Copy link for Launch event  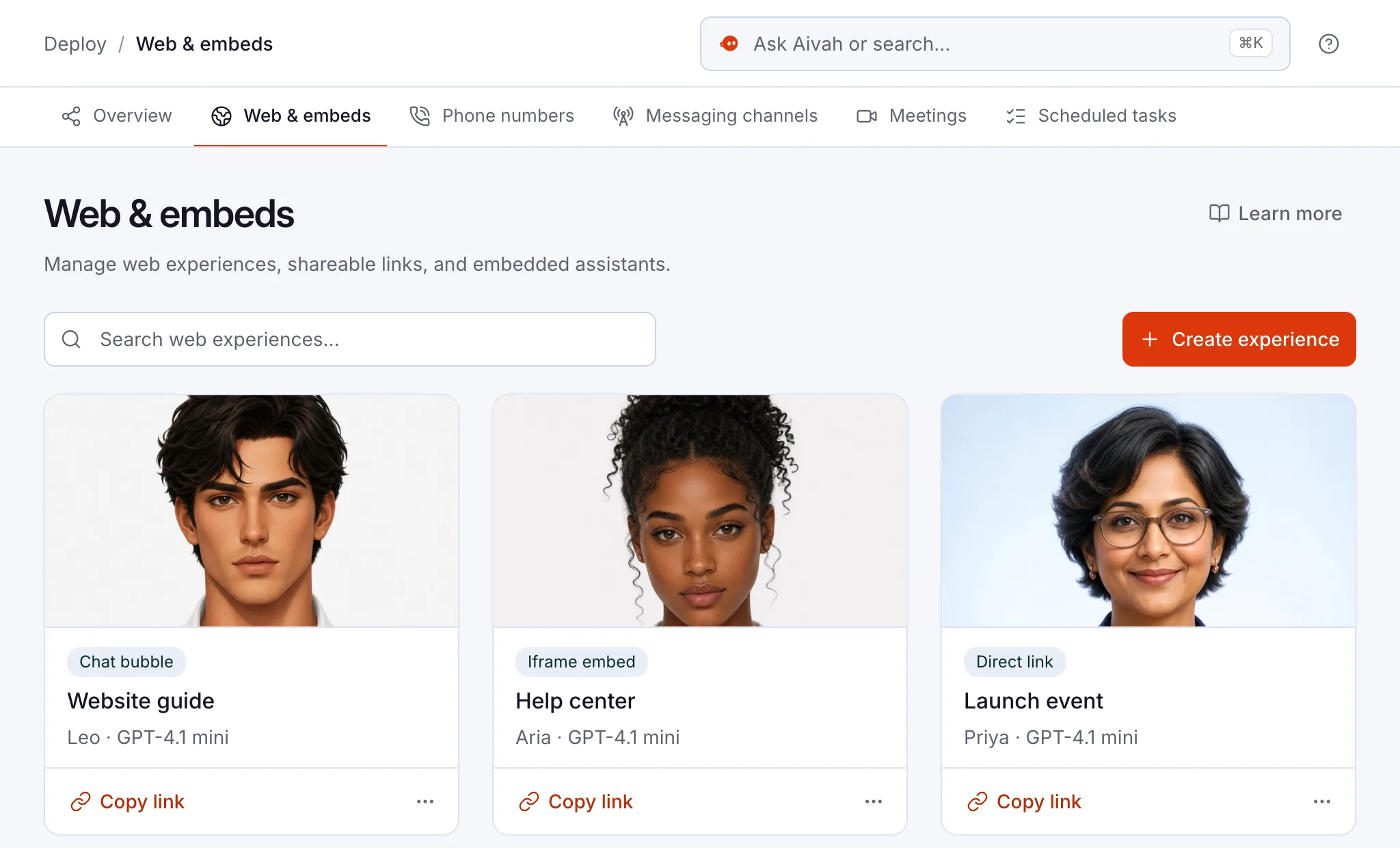click(x=1025, y=801)
